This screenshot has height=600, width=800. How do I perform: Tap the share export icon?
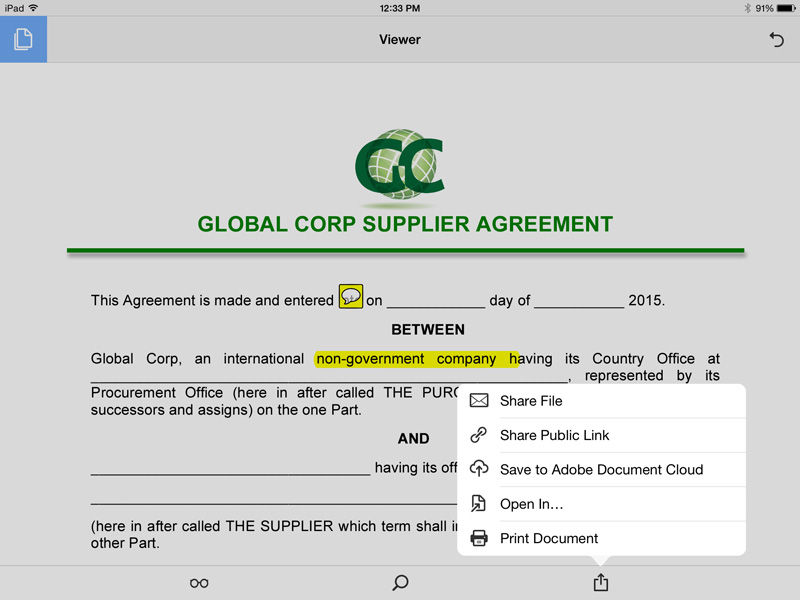pos(601,582)
